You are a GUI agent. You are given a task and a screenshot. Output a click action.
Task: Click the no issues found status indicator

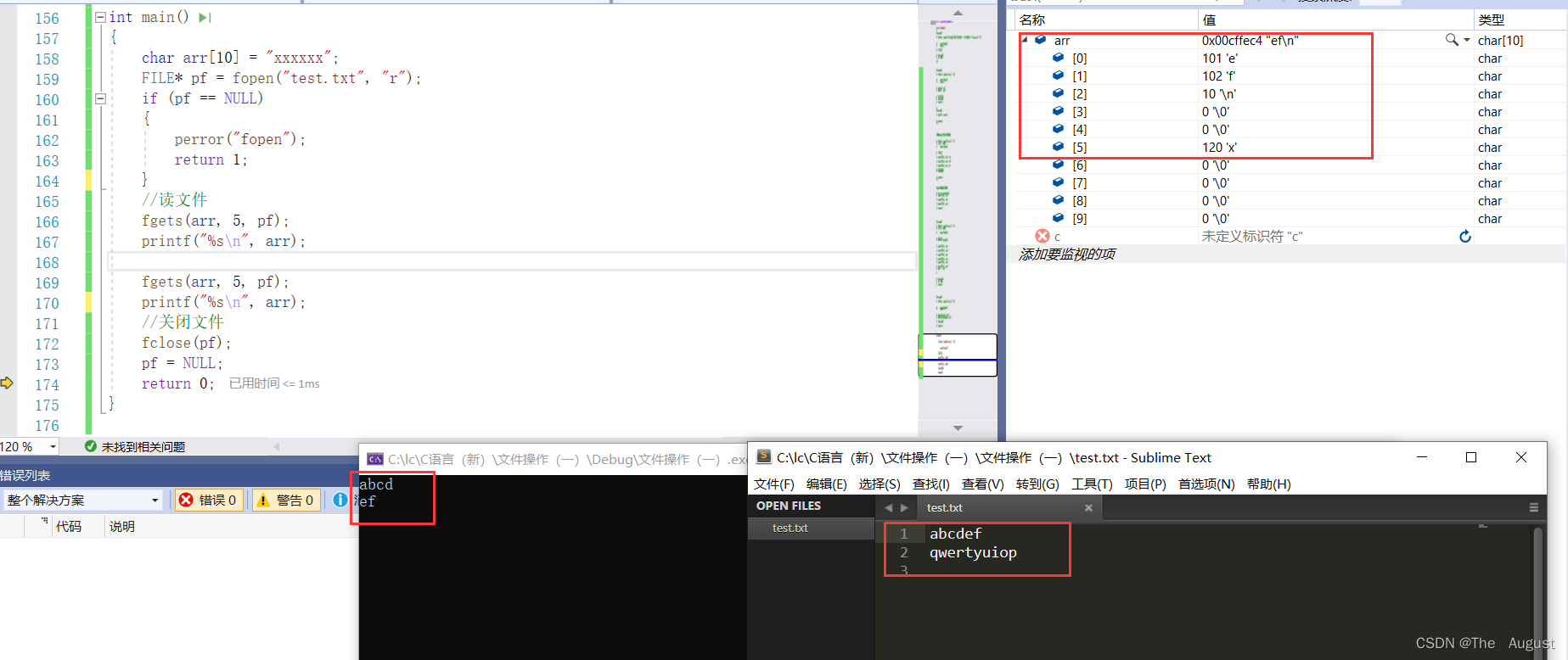coord(134,446)
